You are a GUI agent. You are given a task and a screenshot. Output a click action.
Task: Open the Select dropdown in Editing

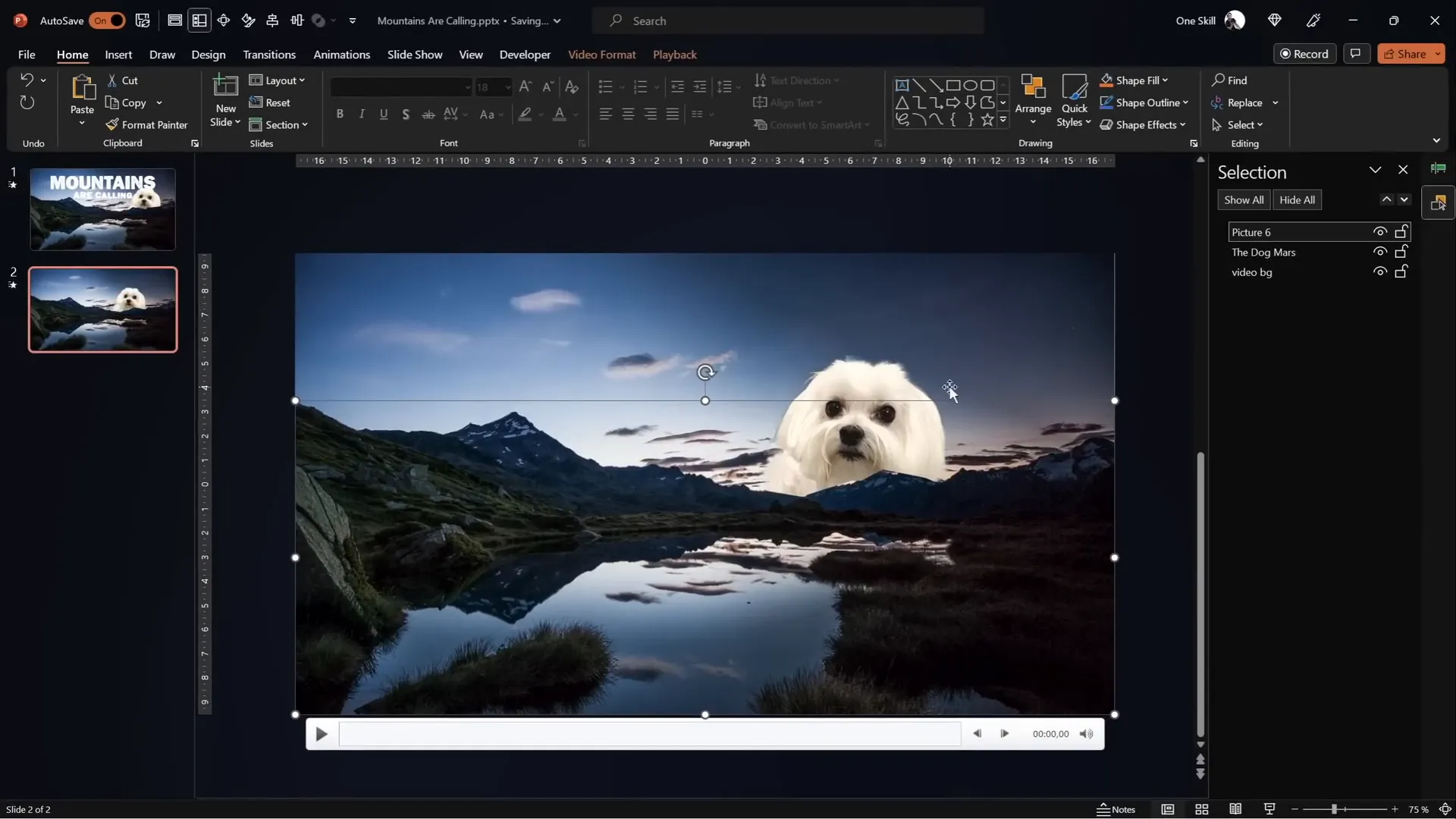(x=1238, y=124)
